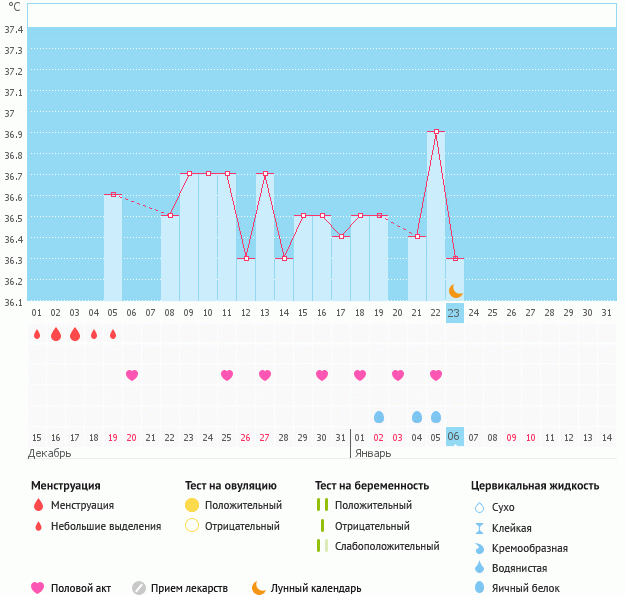Click the Лунный календарь crescent legend icon
Screen dimensions: 626x595
(259, 588)
